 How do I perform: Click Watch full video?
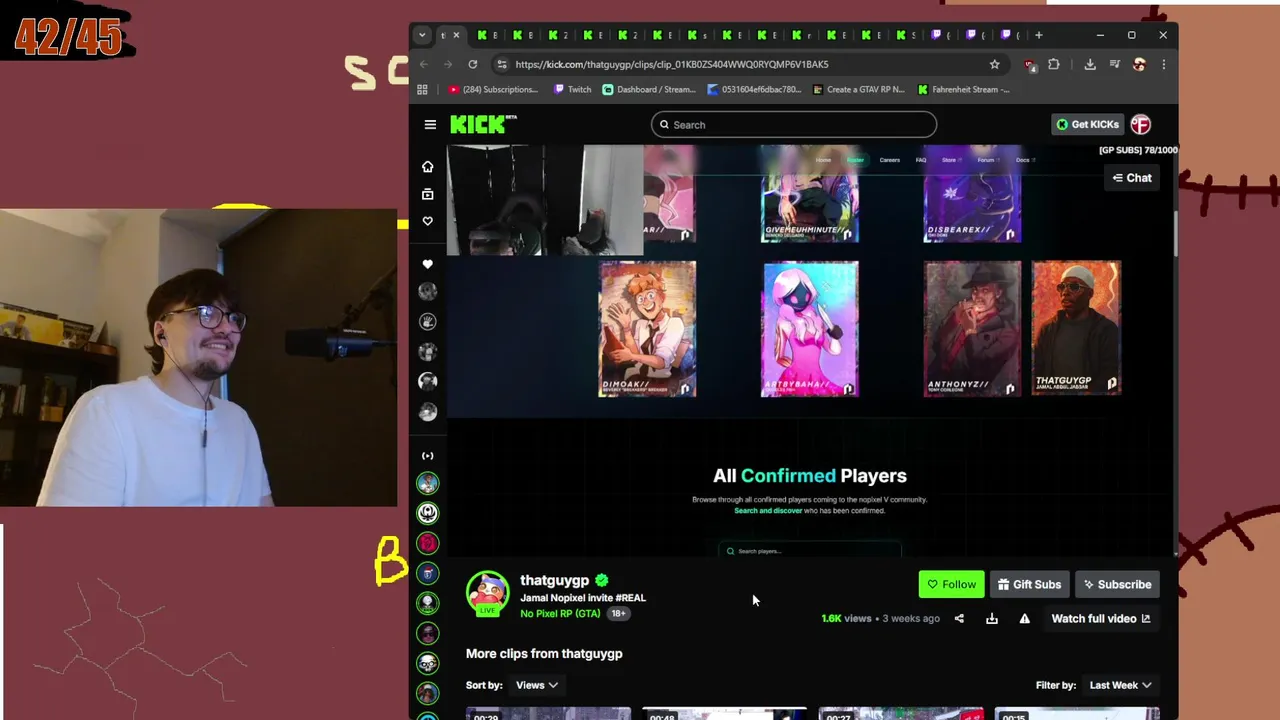click(1101, 619)
